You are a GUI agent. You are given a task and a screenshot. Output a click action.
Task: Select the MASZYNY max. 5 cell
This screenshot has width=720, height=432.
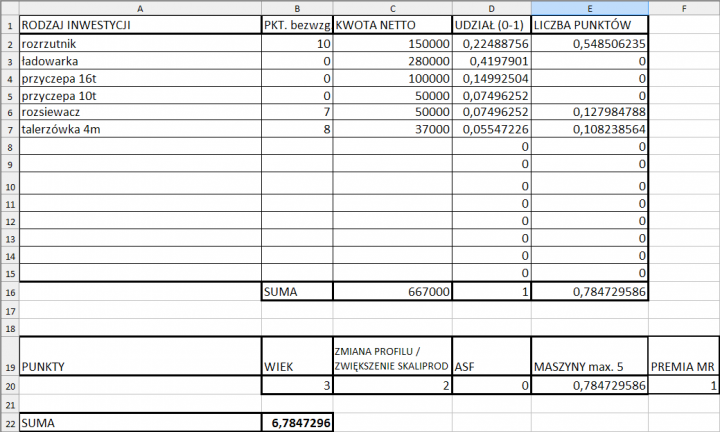[589, 367]
